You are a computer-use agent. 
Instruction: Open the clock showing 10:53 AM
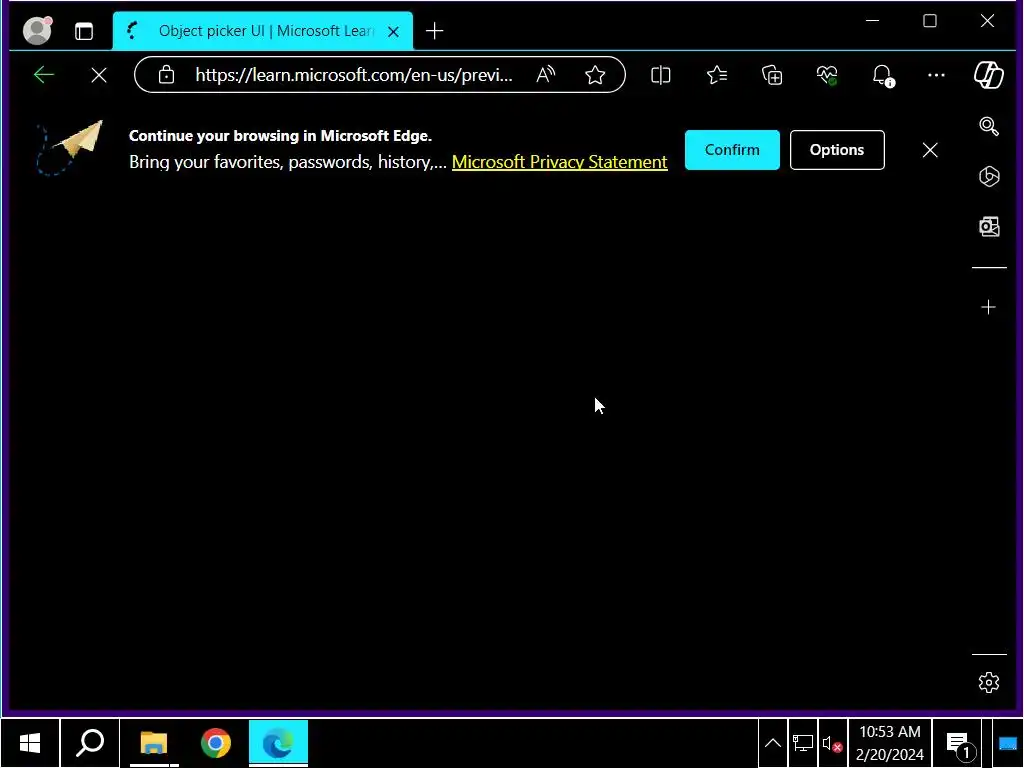889,743
